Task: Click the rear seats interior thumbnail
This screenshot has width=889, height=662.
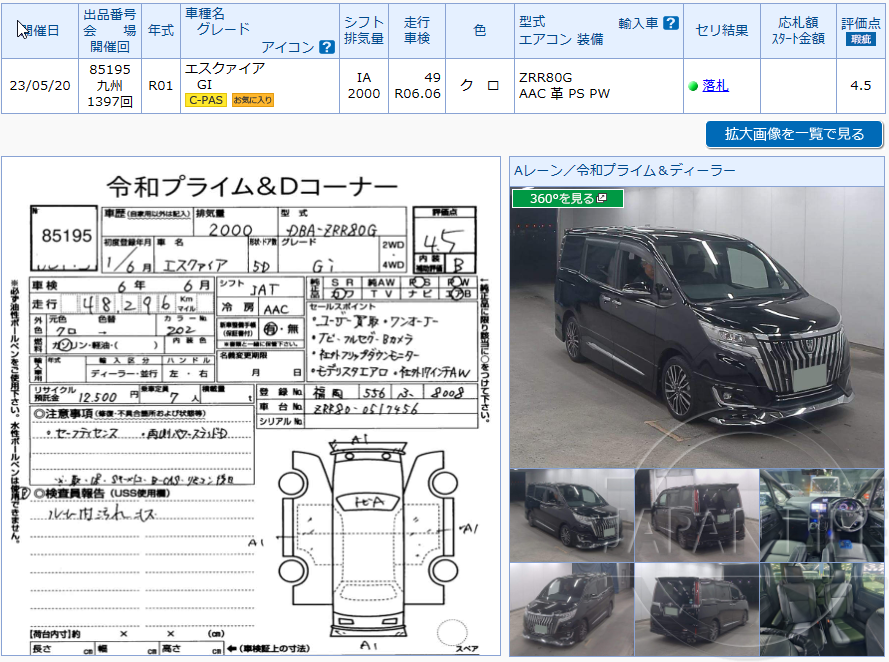Action: tap(820, 608)
